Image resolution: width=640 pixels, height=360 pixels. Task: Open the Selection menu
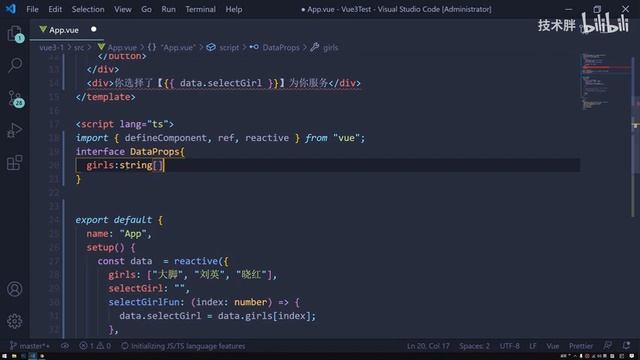click(88, 9)
